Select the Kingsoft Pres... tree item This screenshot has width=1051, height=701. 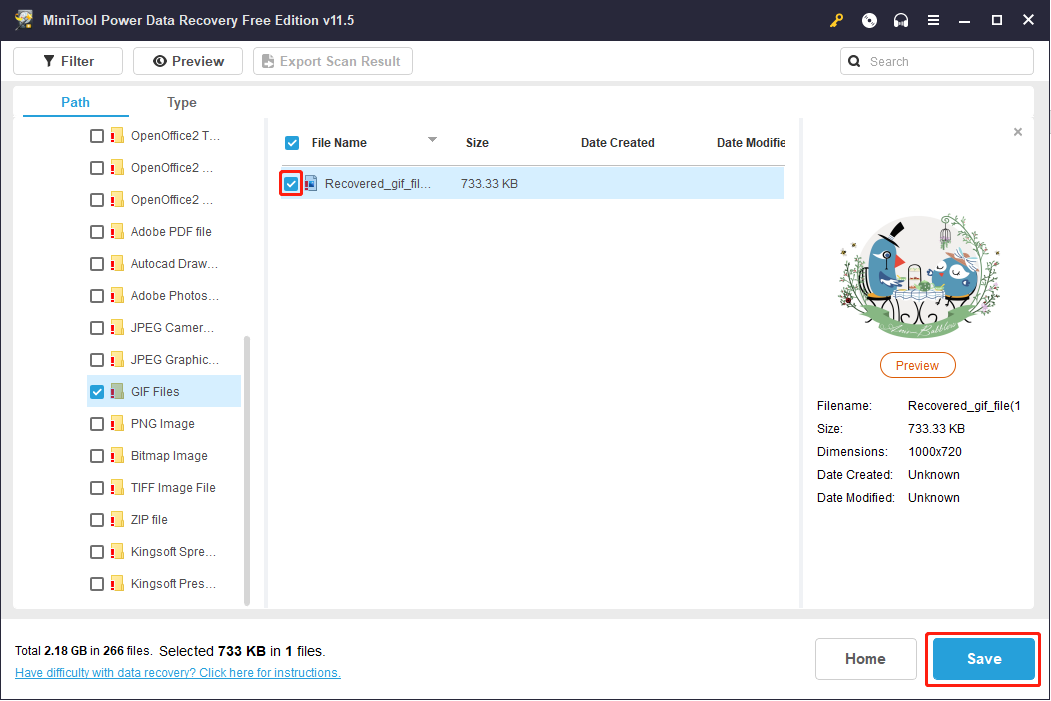click(173, 584)
